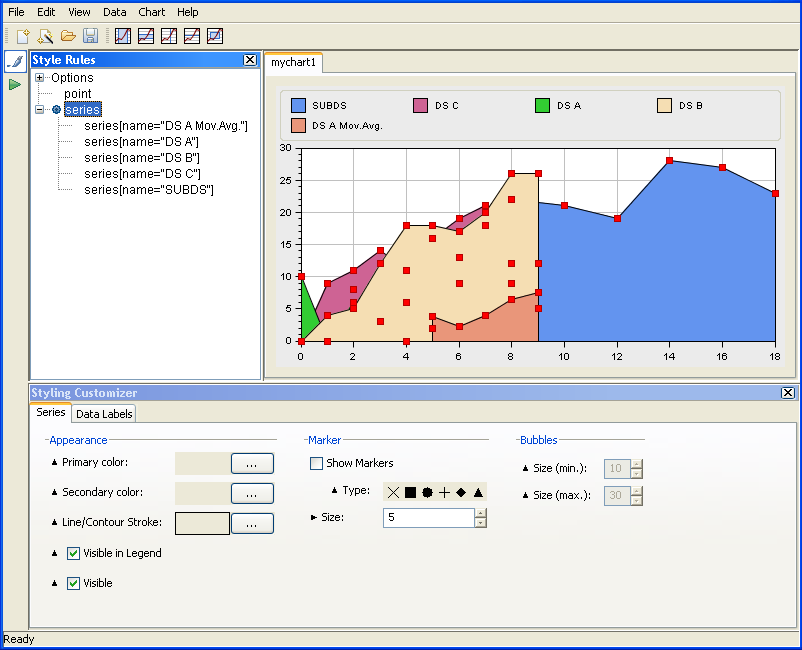Increase marker Size with spinner up arrow
802x650 pixels.
[481, 513]
